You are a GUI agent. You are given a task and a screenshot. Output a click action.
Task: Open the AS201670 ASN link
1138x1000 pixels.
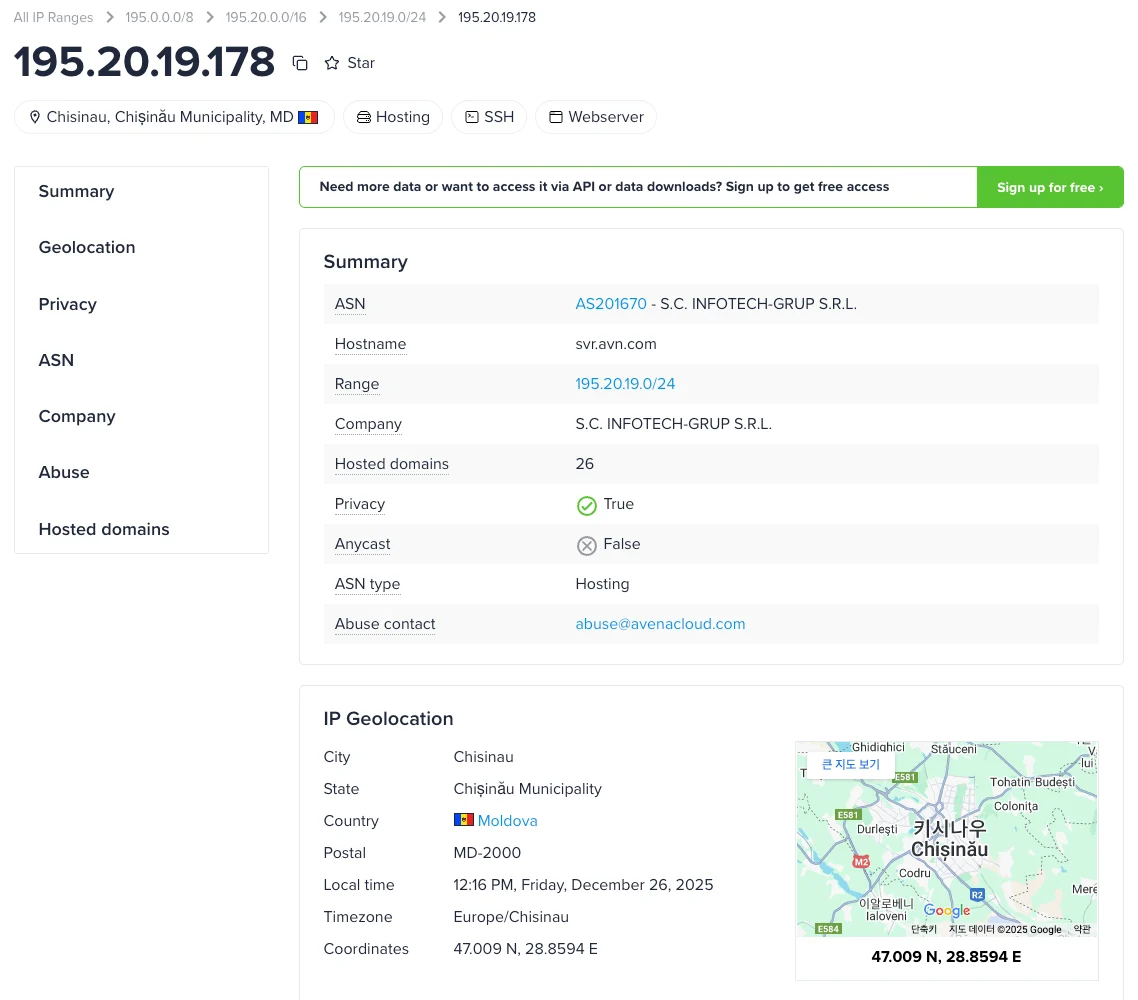611,304
